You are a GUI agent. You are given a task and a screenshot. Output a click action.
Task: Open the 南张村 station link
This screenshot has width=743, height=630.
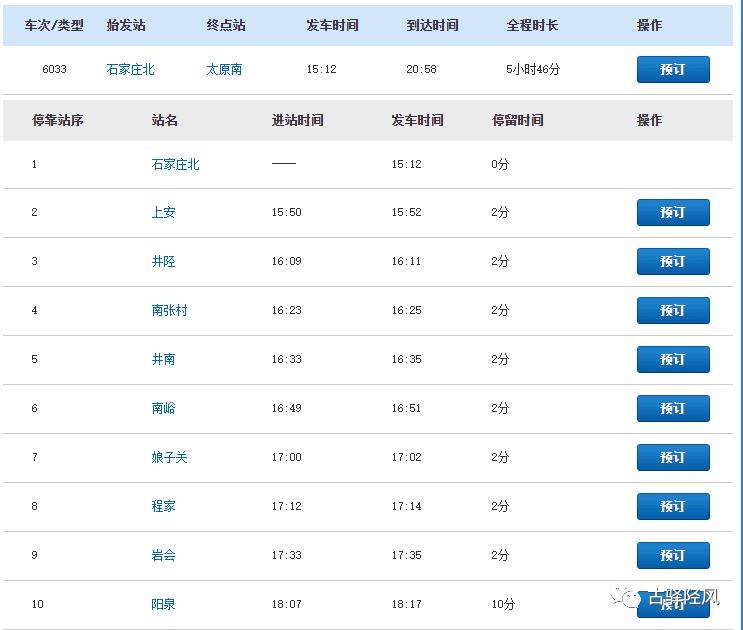[x=169, y=311]
